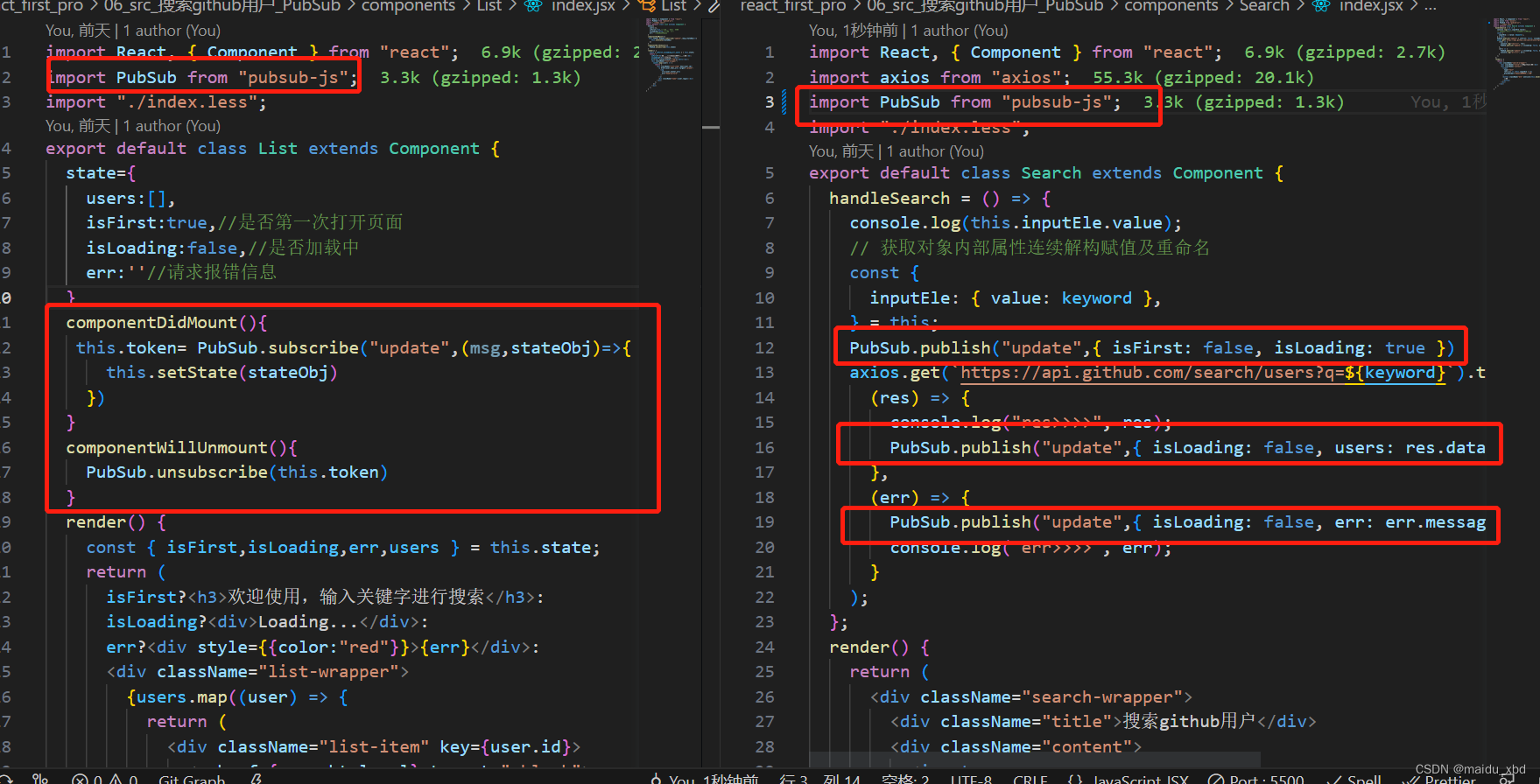Open the 'components' breadcrumb in the left editor
This screenshot has width=1540, height=784.
408,6
